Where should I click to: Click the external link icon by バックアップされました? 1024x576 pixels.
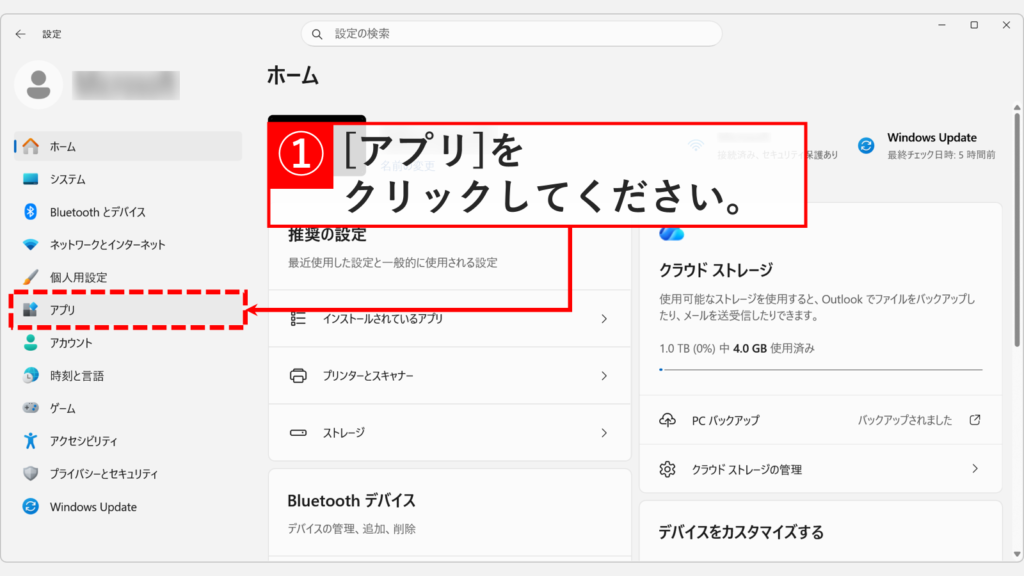(975, 420)
